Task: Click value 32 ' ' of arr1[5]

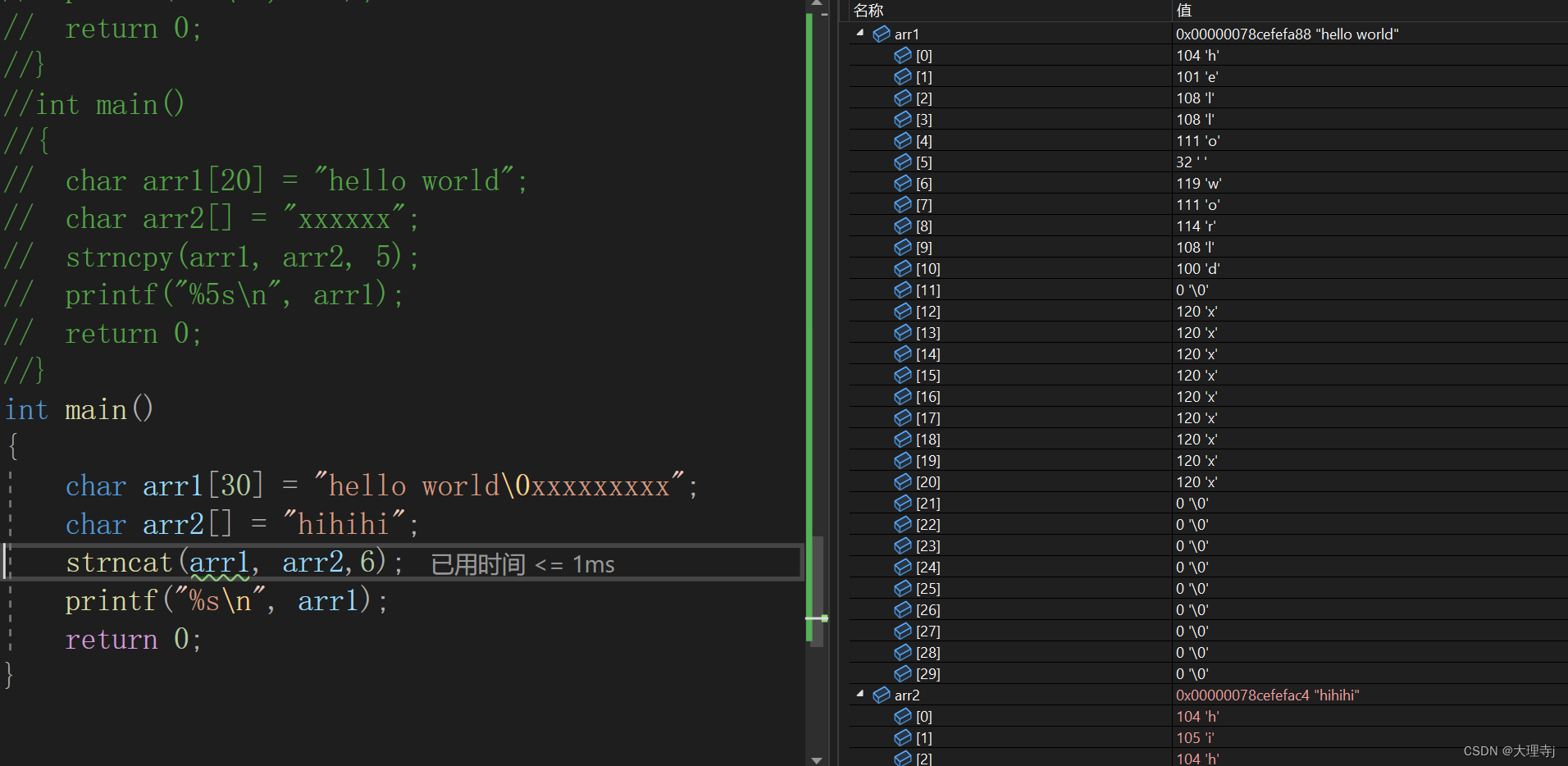Action: coord(1192,162)
